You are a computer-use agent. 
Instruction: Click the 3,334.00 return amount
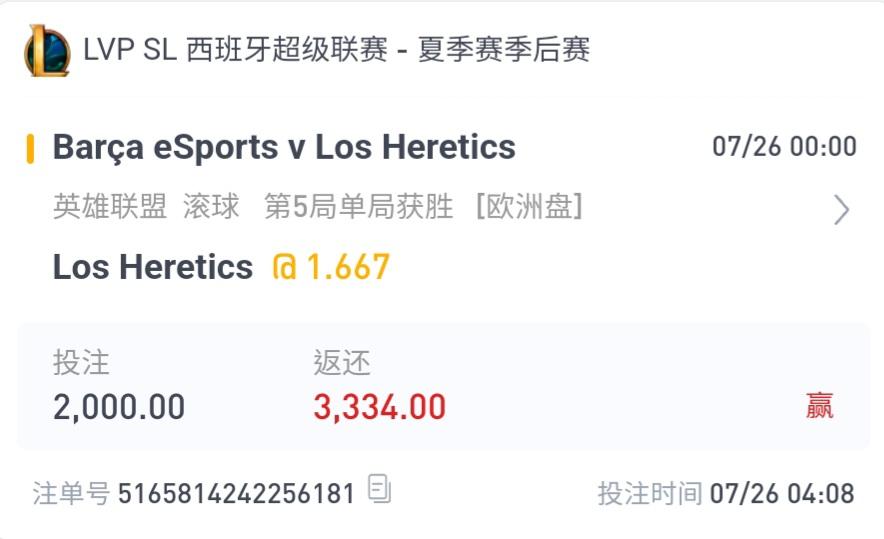379,407
